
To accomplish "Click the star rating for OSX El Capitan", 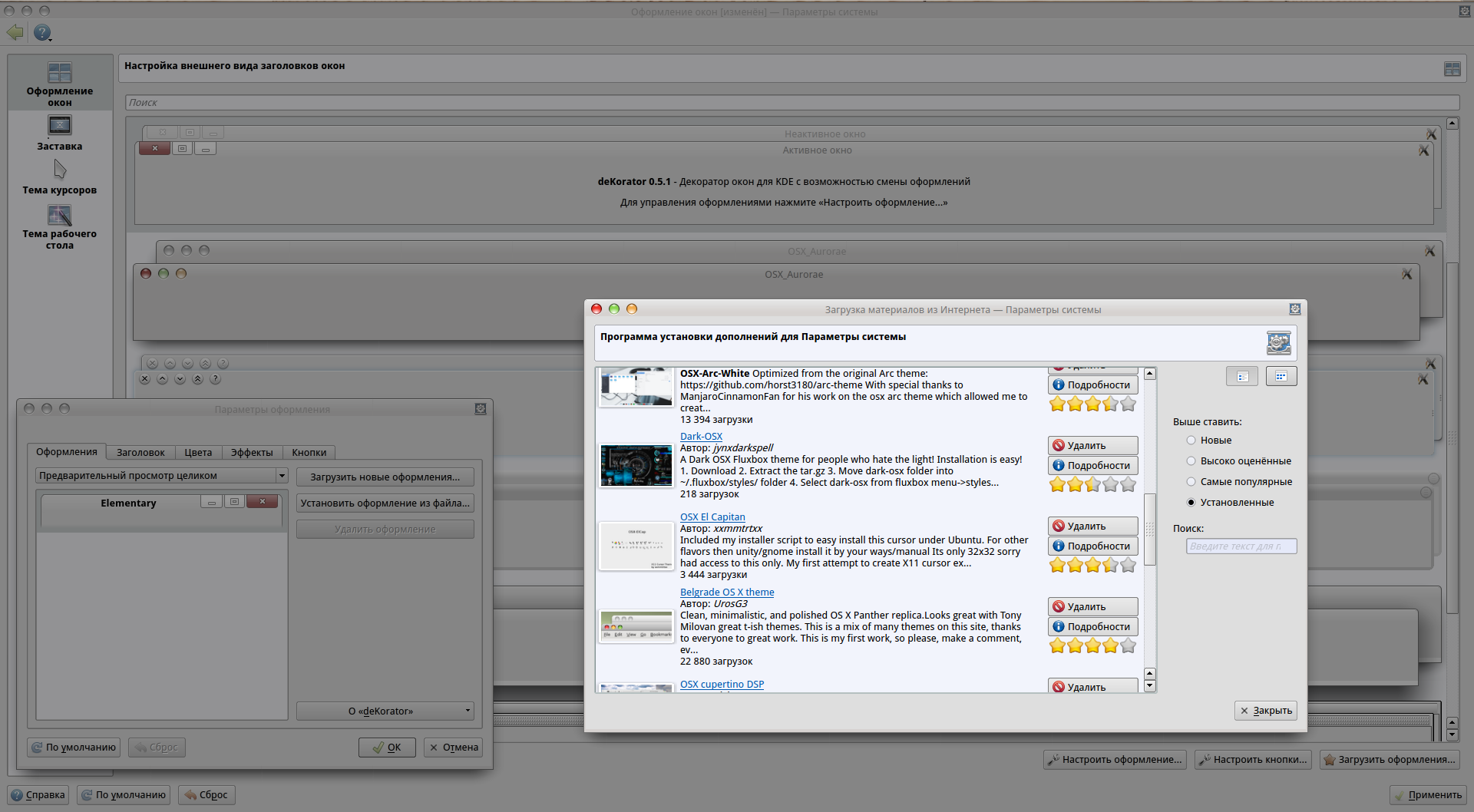I will [1092, 566].
